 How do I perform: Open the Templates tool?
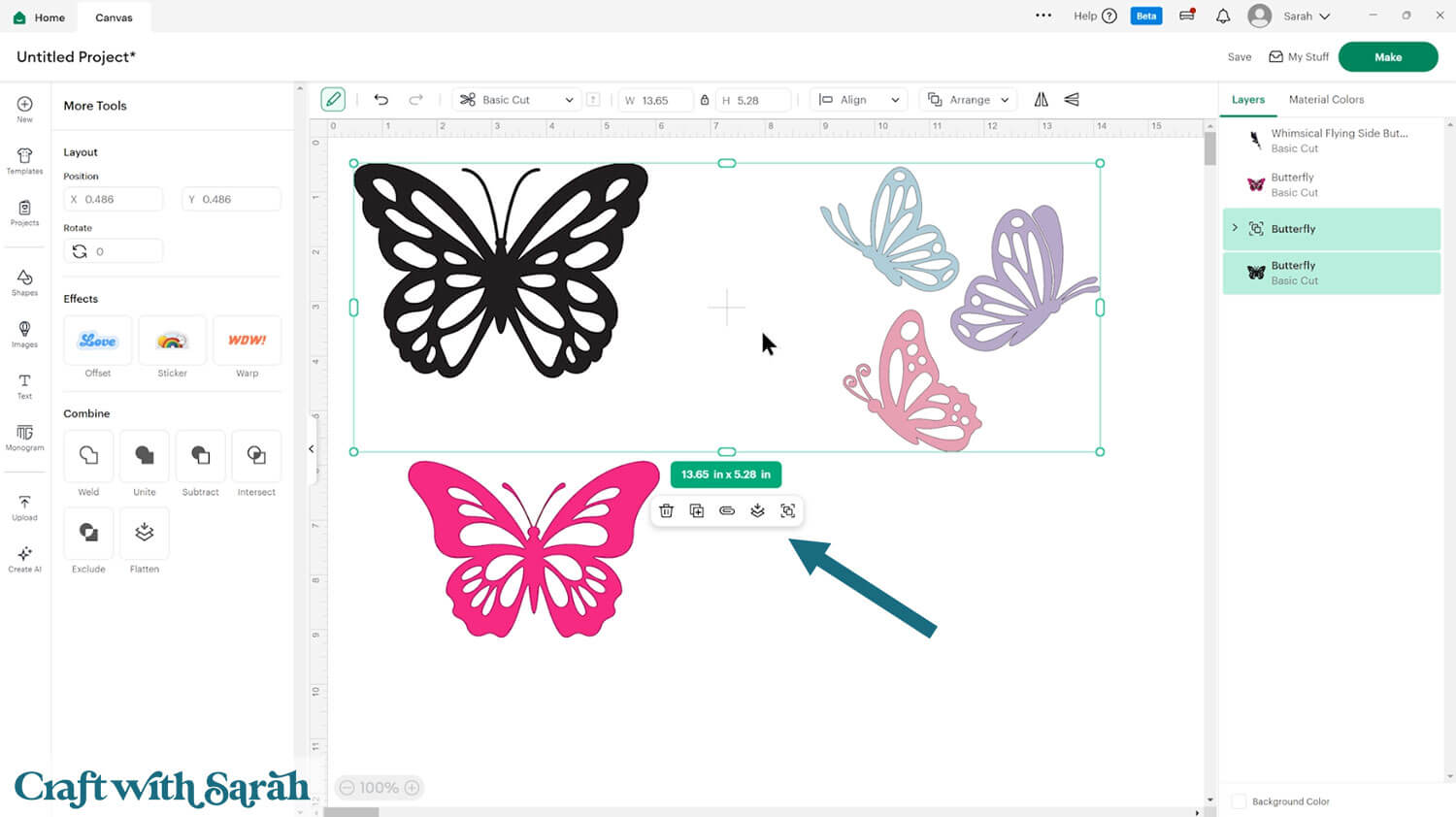tap(24, 161)
